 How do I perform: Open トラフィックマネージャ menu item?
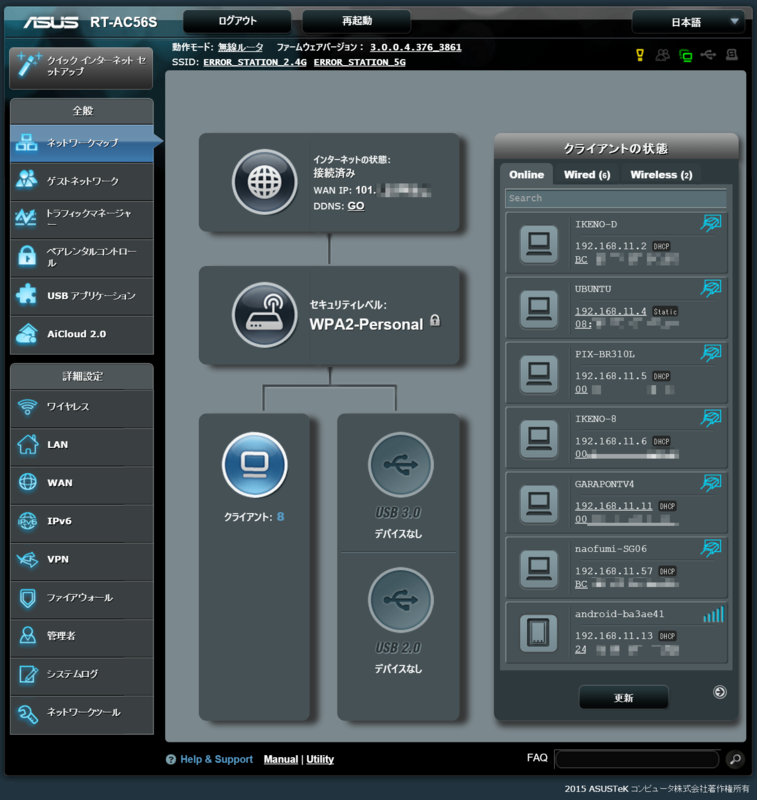[82, 219]
